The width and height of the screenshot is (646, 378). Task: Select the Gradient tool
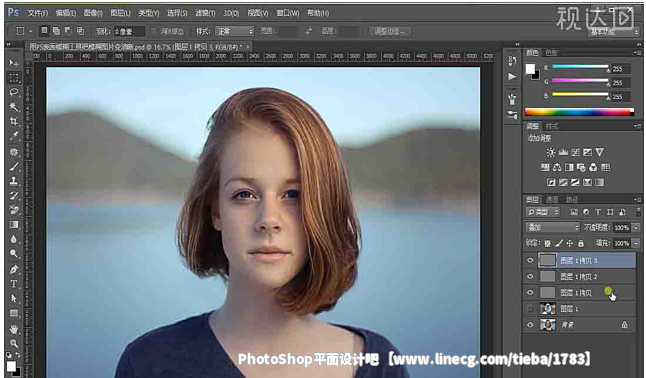pyautogui.click(x=14, y=225)
